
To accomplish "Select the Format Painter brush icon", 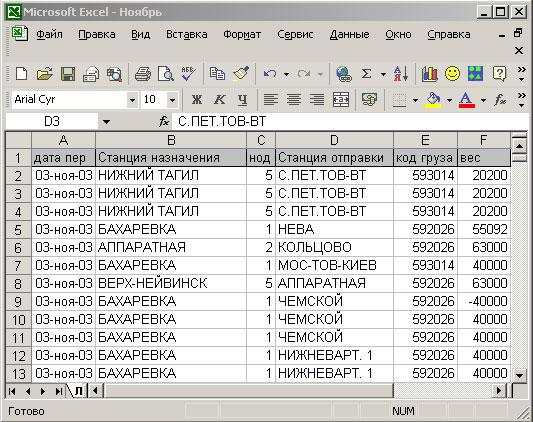I will [x=241, y=73].
